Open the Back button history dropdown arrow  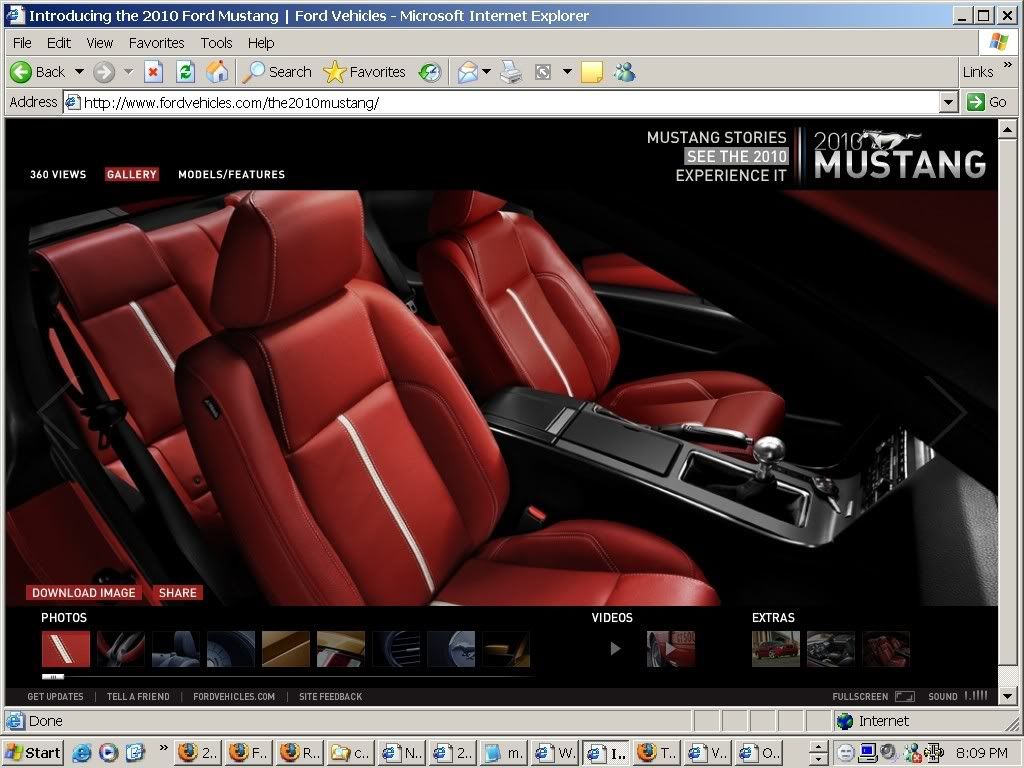pyautogui.click(x=79, y=72)
